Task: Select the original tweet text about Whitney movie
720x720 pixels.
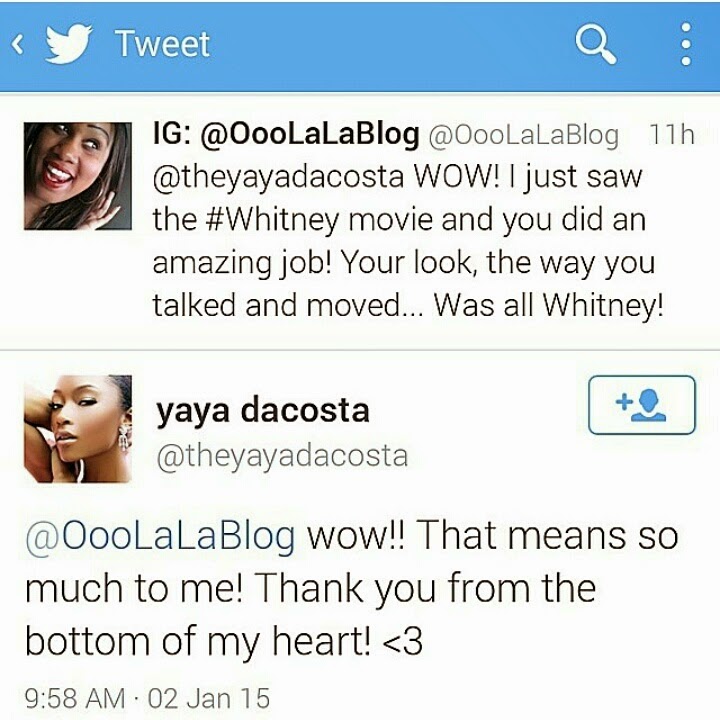Action: coord(408,241)
